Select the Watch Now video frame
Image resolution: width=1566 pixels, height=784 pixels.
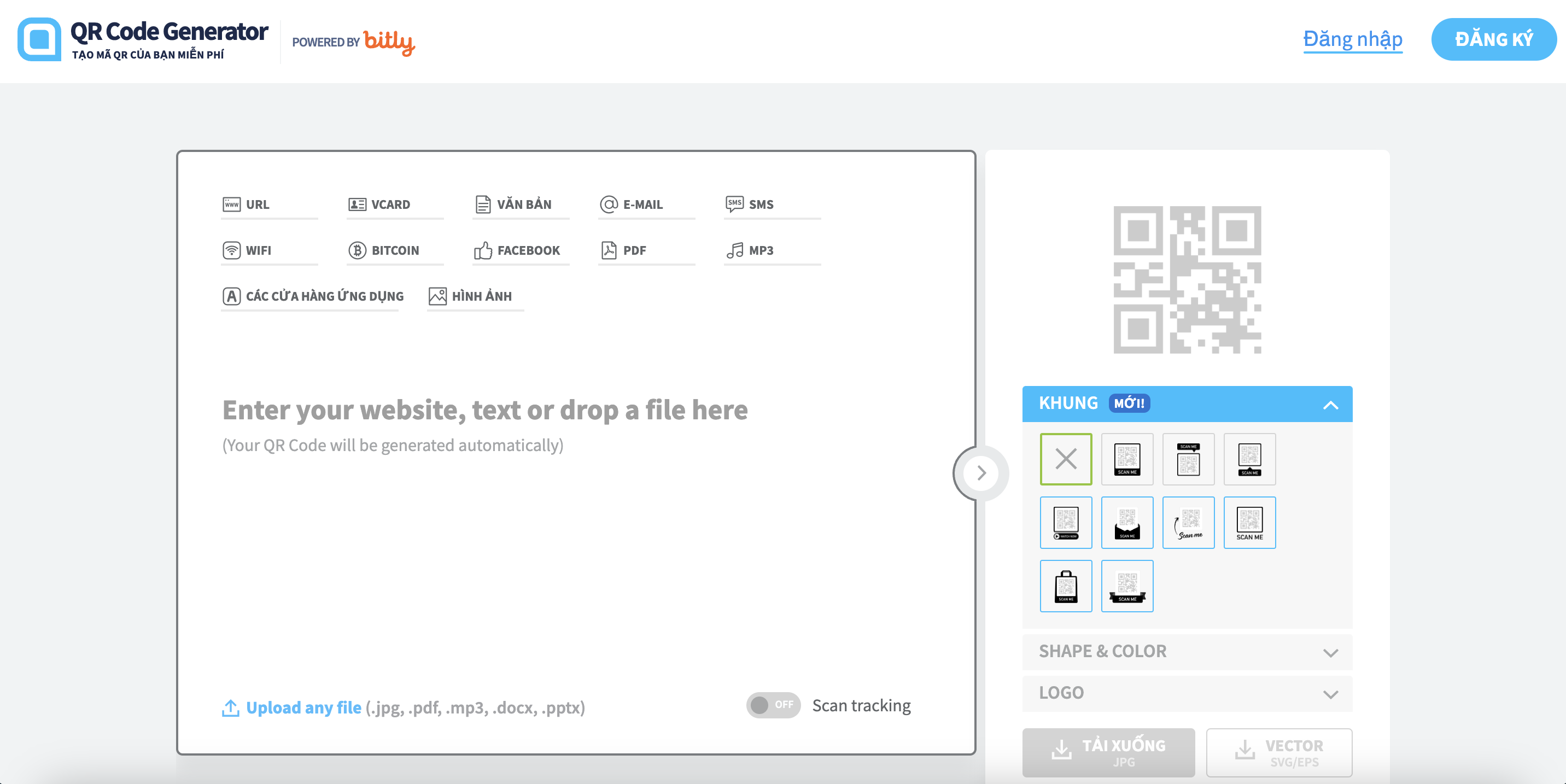pos(1066,523)
